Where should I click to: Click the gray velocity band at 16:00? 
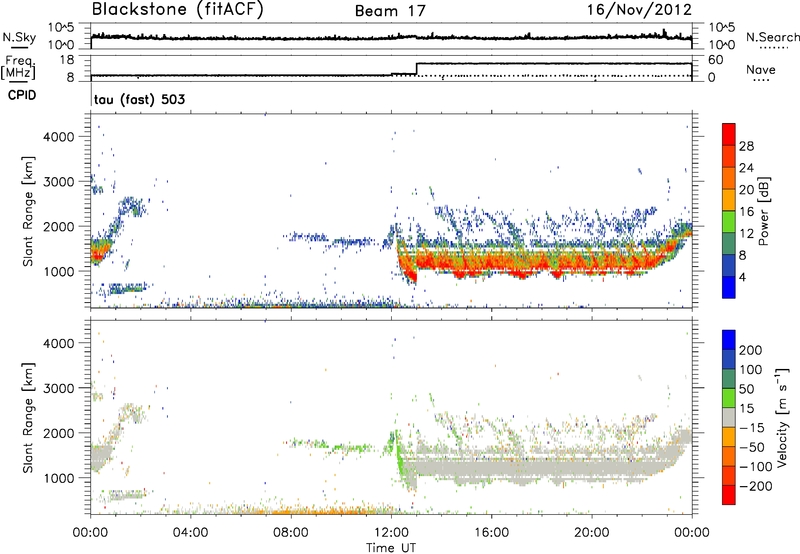click(x=491, y=468)
